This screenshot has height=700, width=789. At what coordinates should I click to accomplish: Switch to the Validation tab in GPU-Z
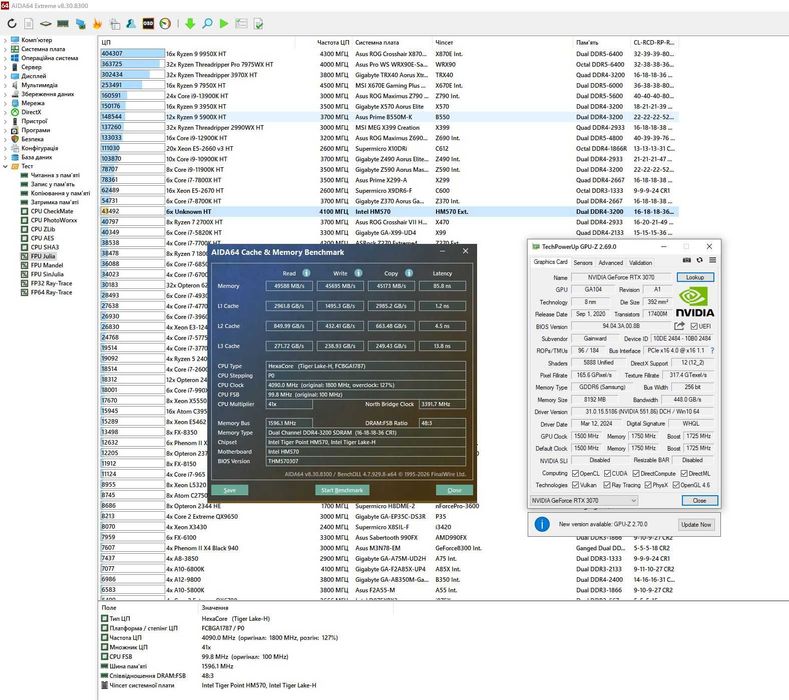[x=640, y=262]
